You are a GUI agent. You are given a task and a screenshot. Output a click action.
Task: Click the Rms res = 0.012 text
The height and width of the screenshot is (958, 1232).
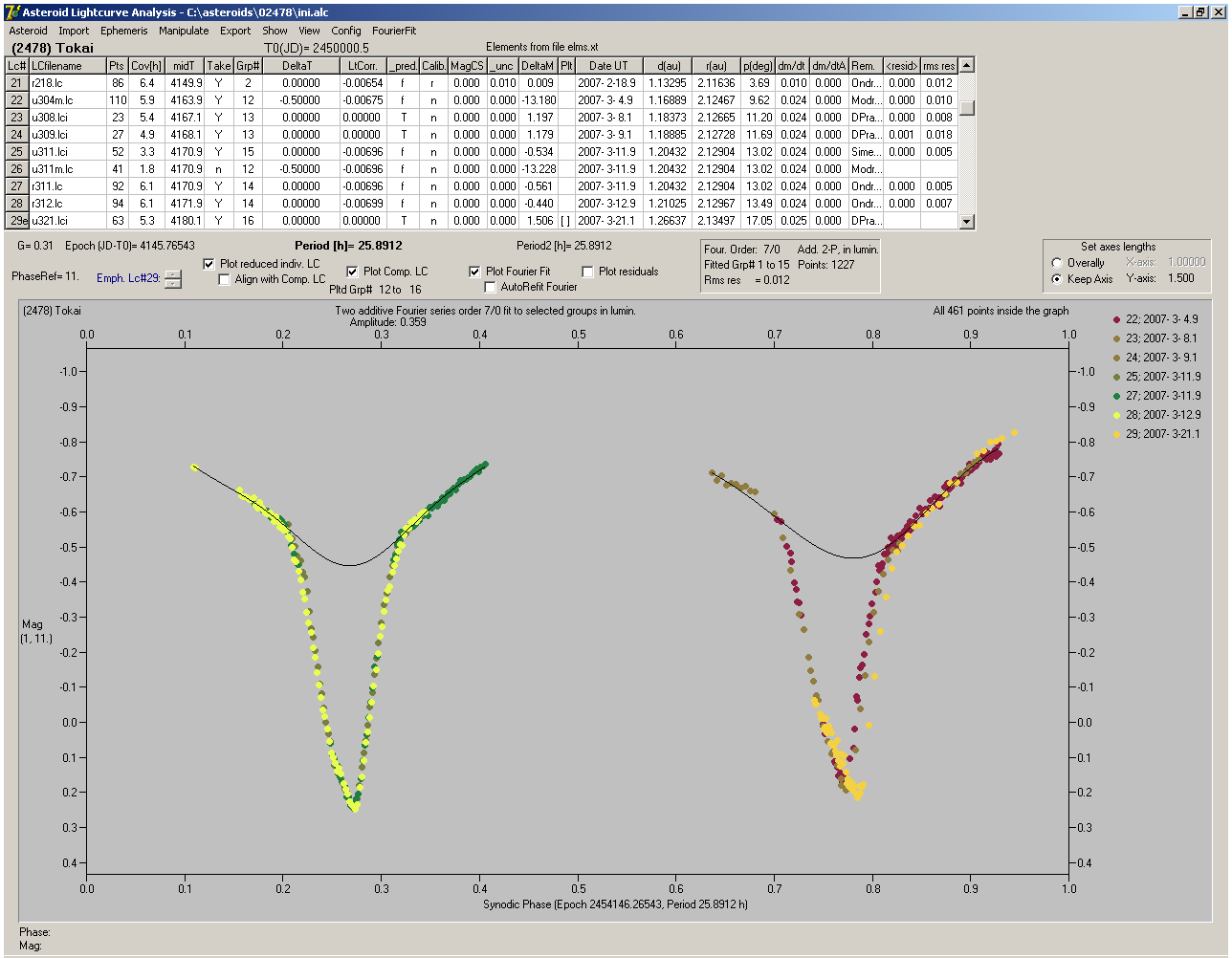(747, 280)
